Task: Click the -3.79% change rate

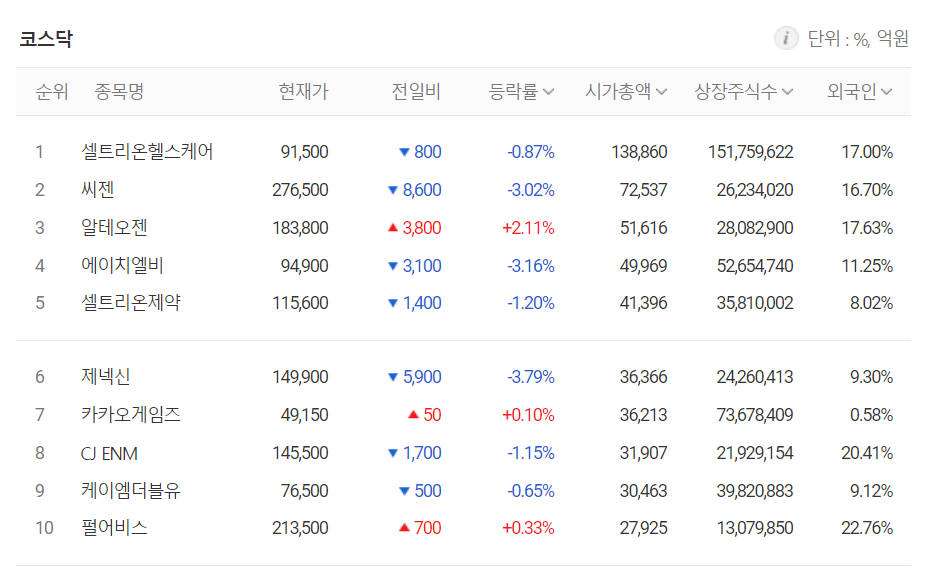Action: point(530,377)
